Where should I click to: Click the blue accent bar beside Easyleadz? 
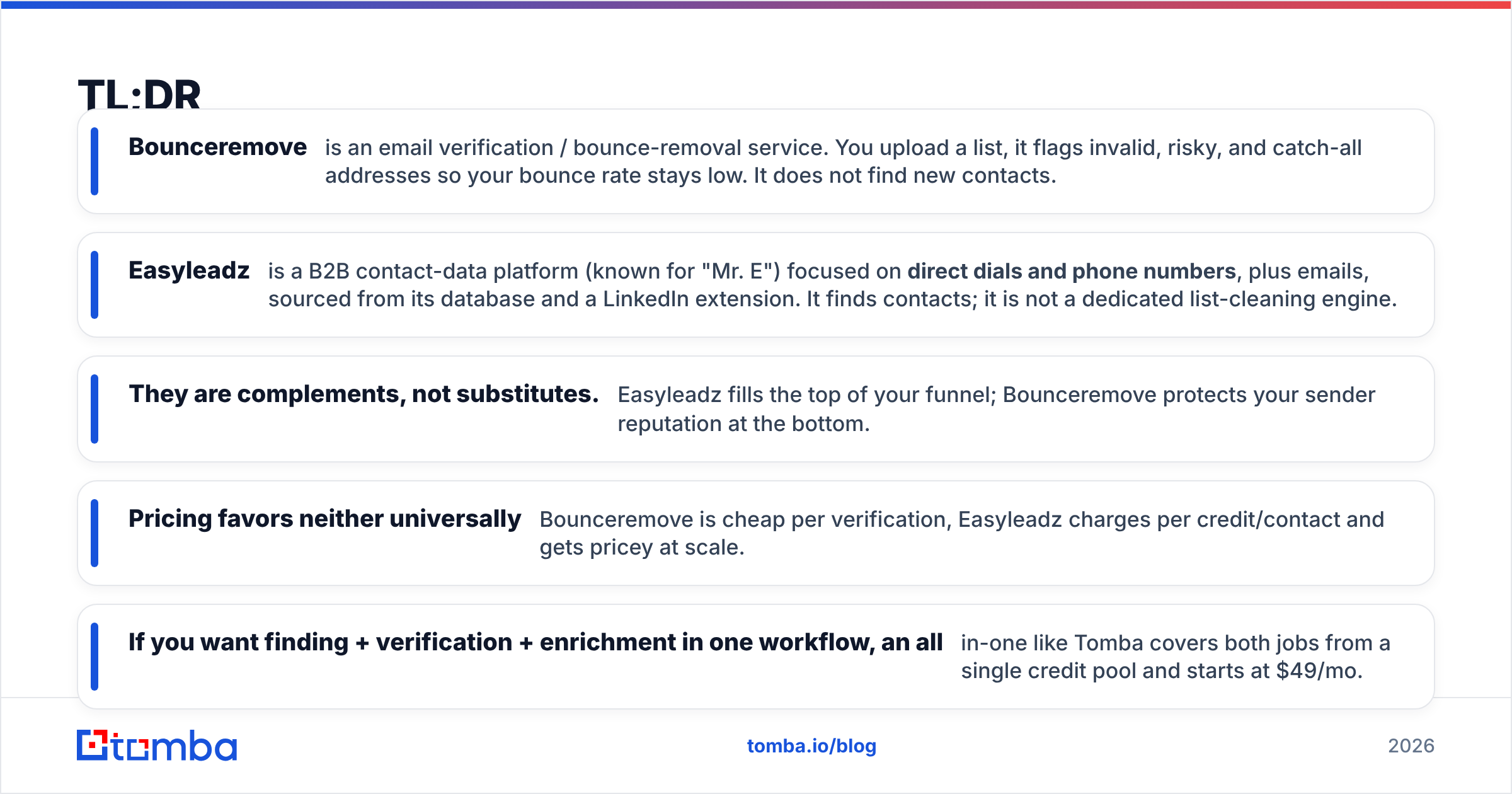(94, 285)
